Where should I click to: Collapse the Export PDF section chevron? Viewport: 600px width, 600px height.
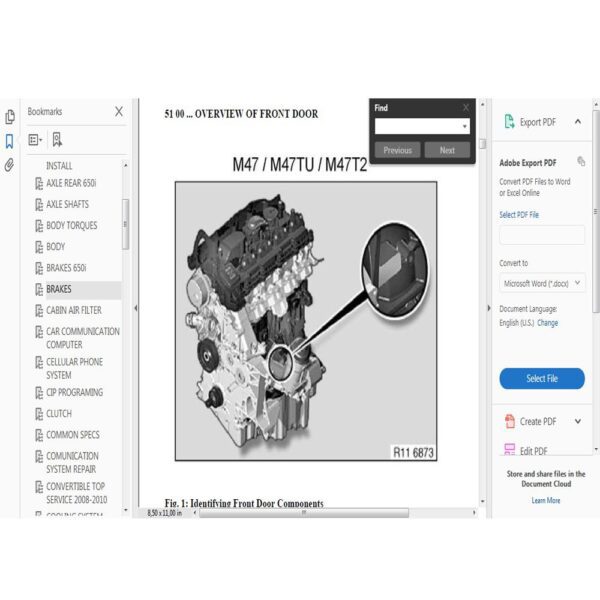[578, 122]
